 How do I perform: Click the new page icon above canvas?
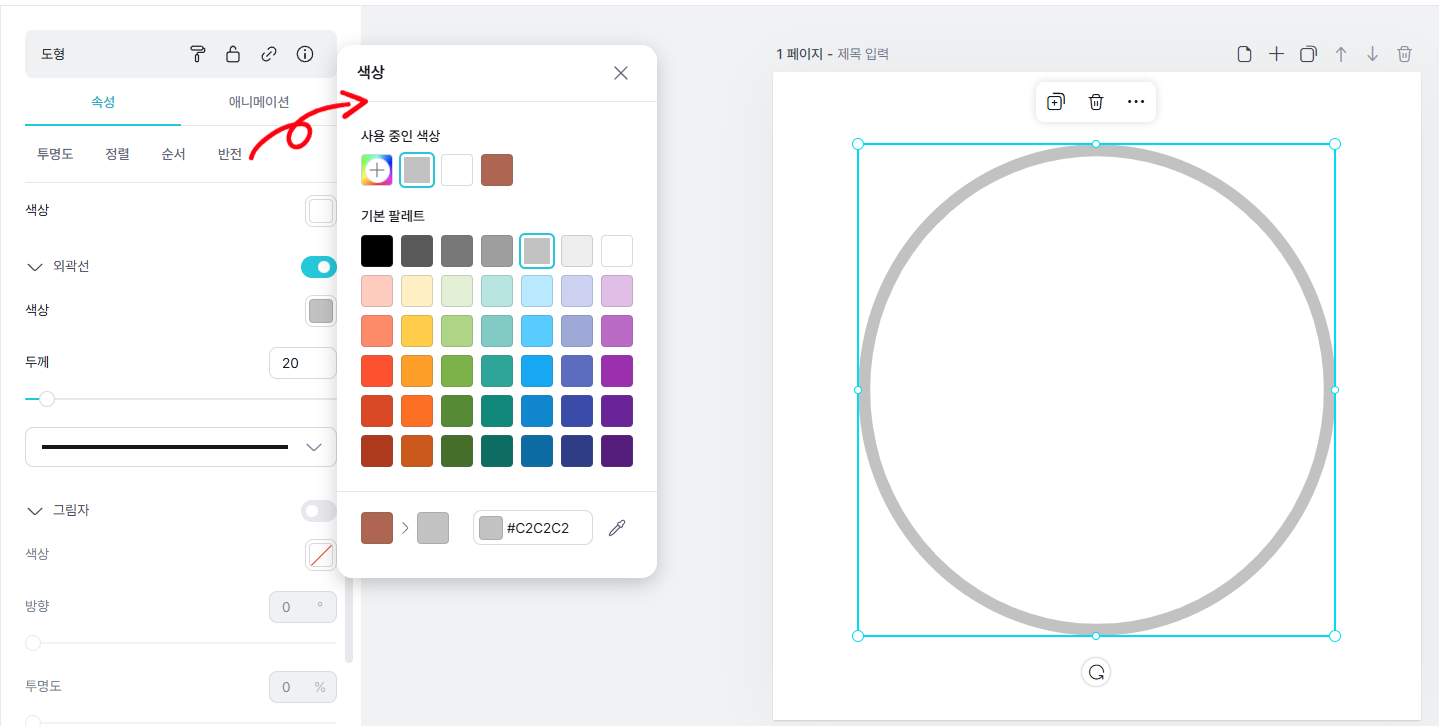pos(1244,54)
